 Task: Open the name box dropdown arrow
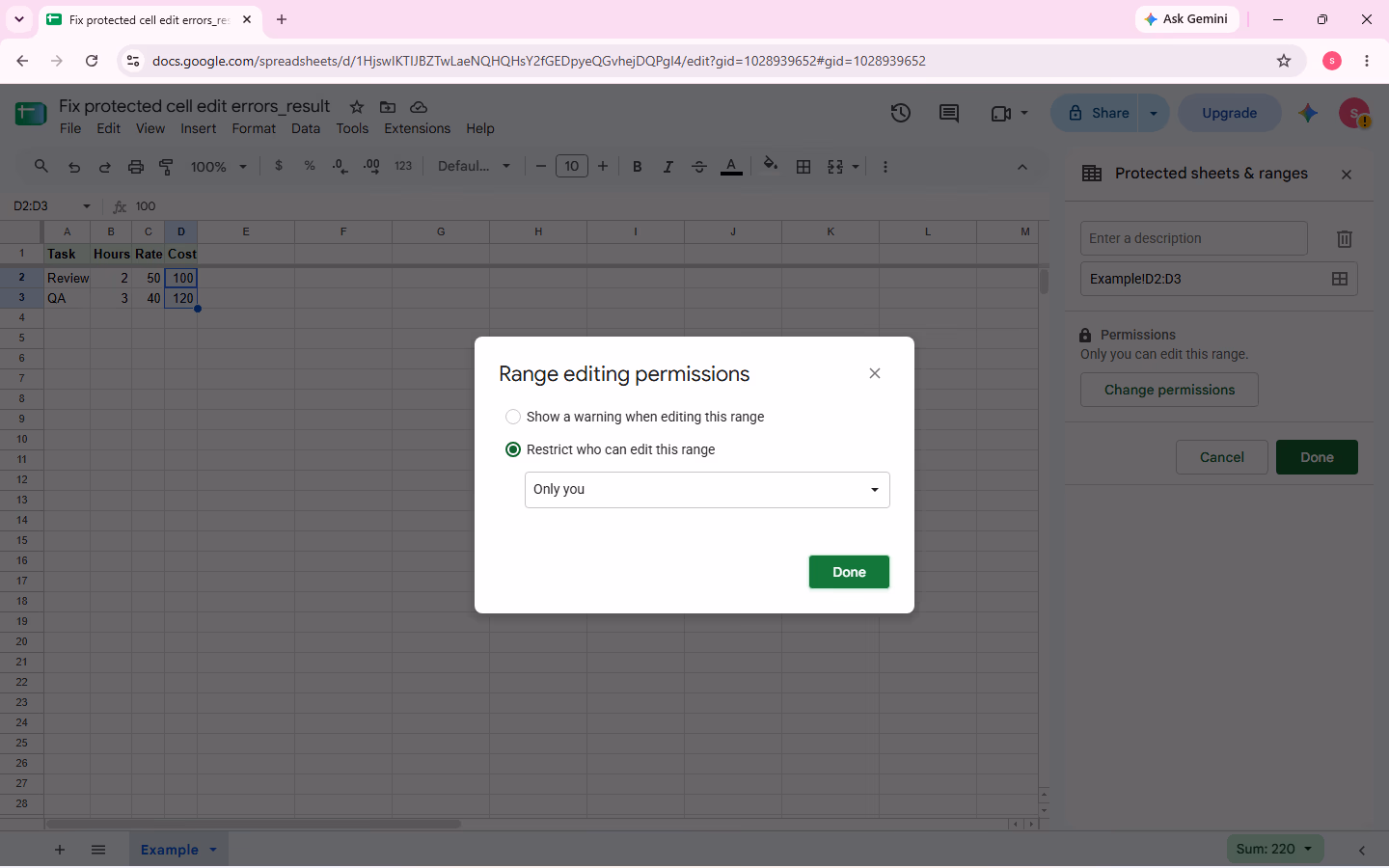pyautogui.click(x=87, y=206)
